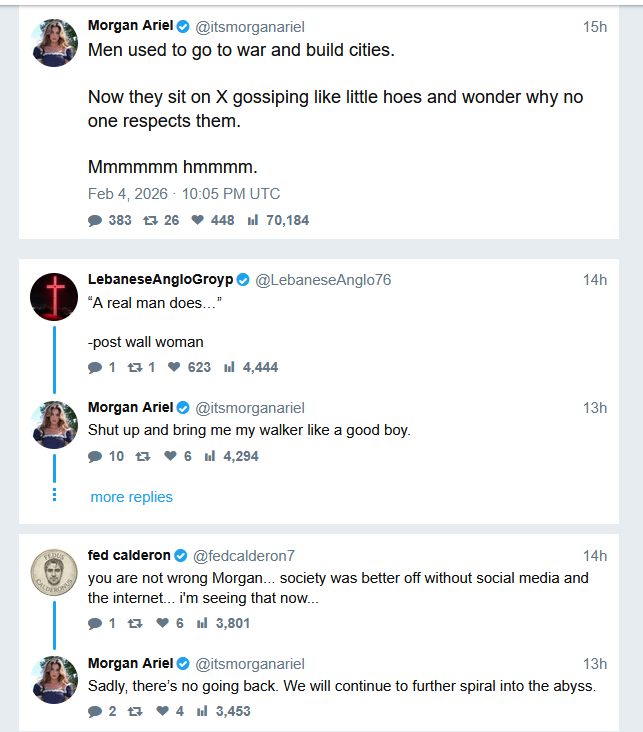Click the fed calderon display name
The height and width of the screenshot is (732, 643).
click(x=129, y=556)
